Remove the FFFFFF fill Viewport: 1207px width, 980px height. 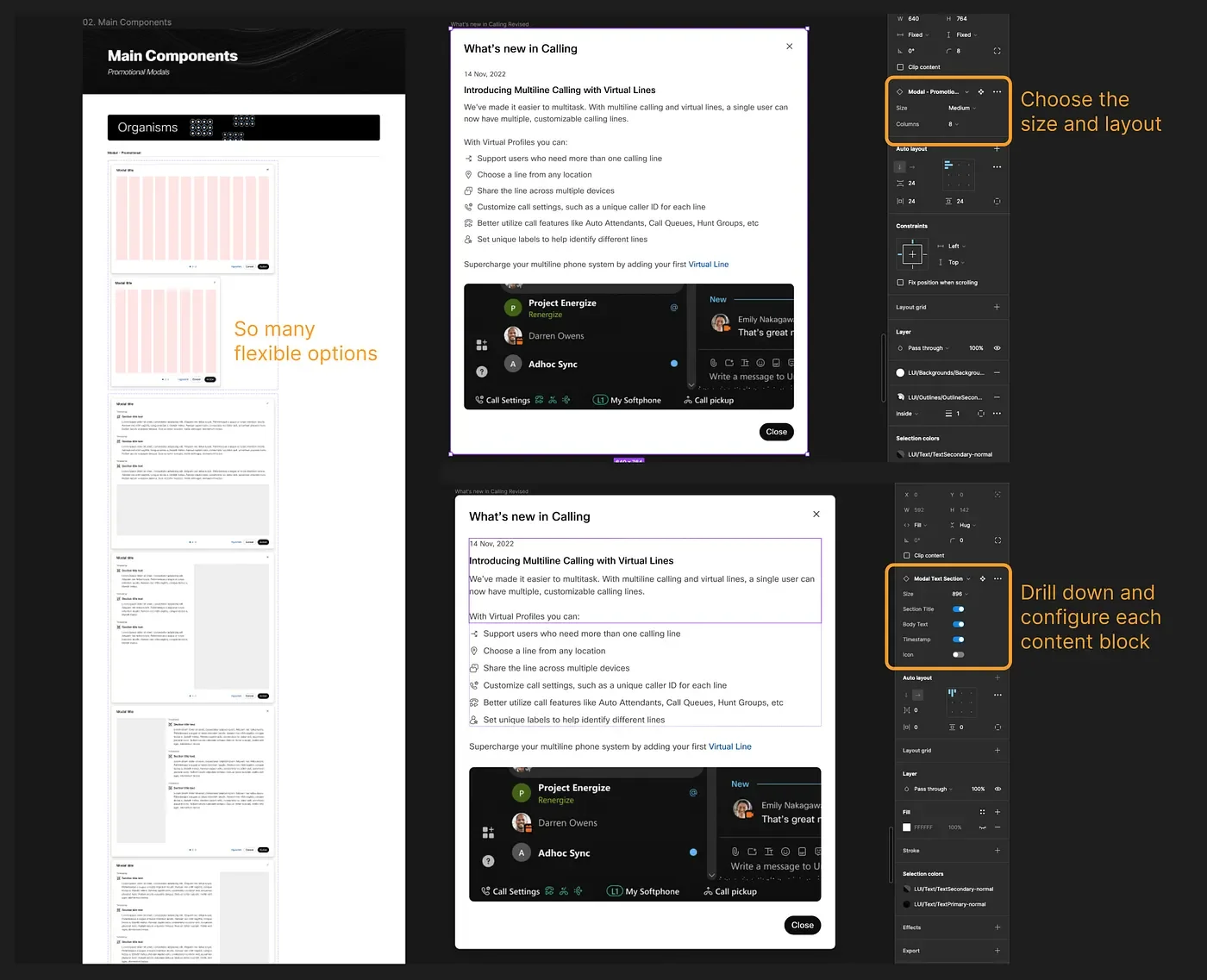point(997,827)
